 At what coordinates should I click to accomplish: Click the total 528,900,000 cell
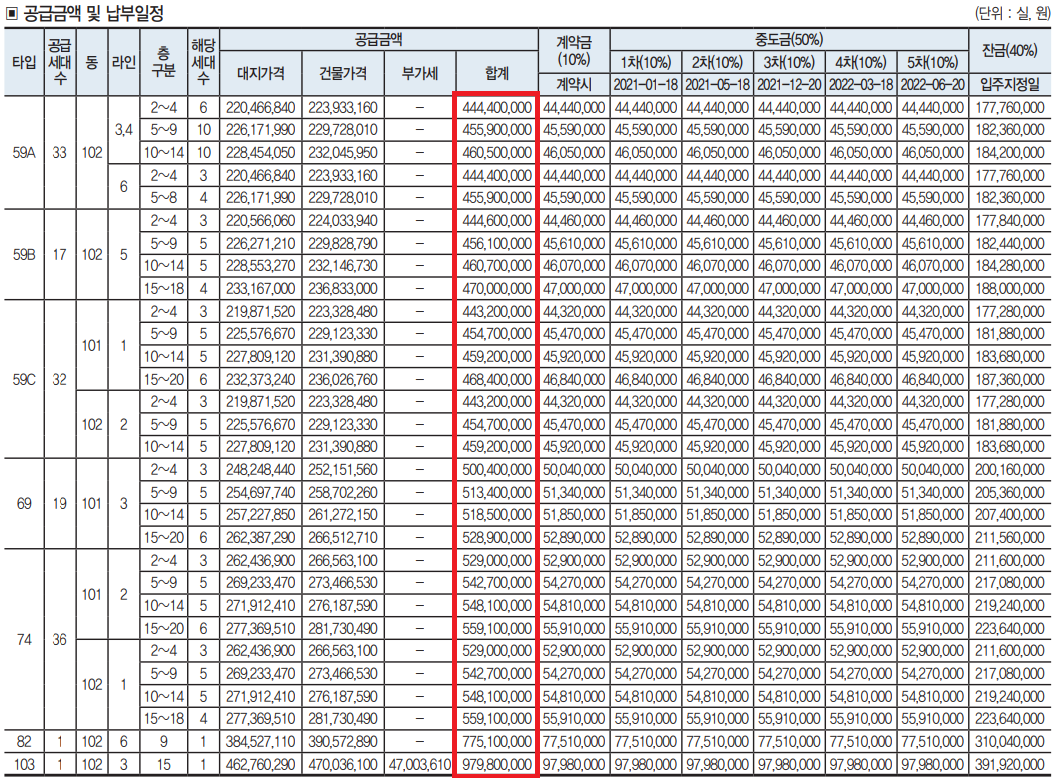pyautogui.click(x=497, y=537)
